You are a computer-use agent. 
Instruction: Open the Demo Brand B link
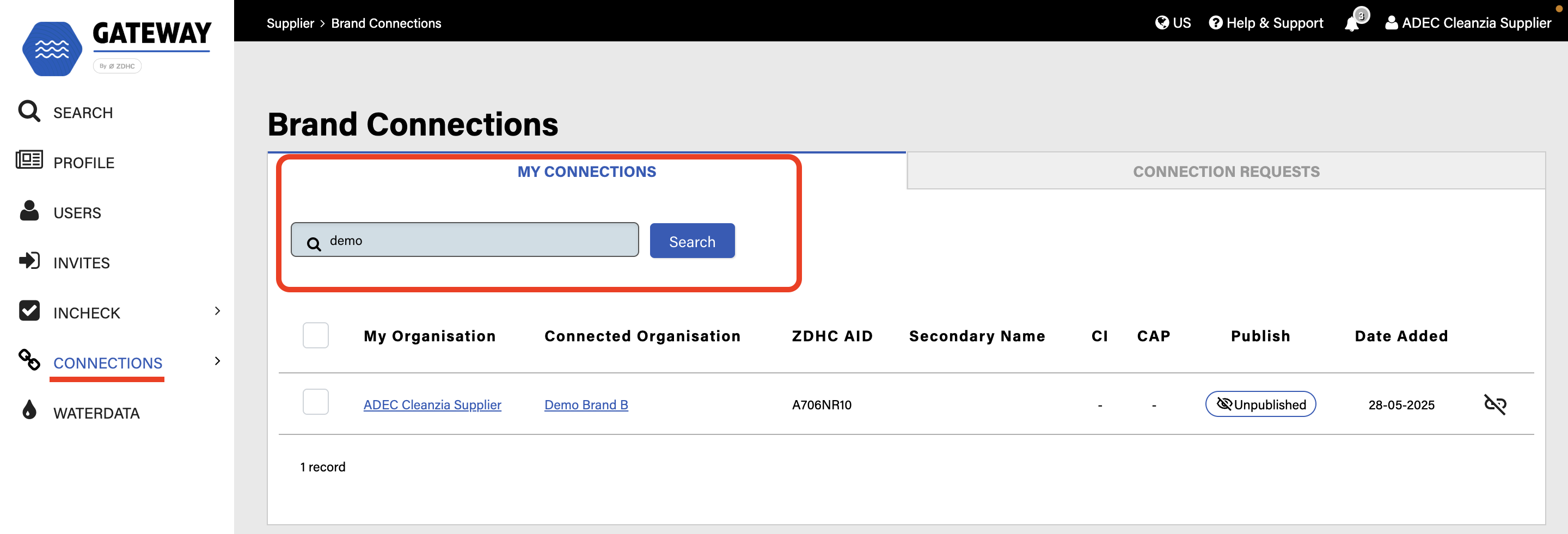(x=586, y=405)
